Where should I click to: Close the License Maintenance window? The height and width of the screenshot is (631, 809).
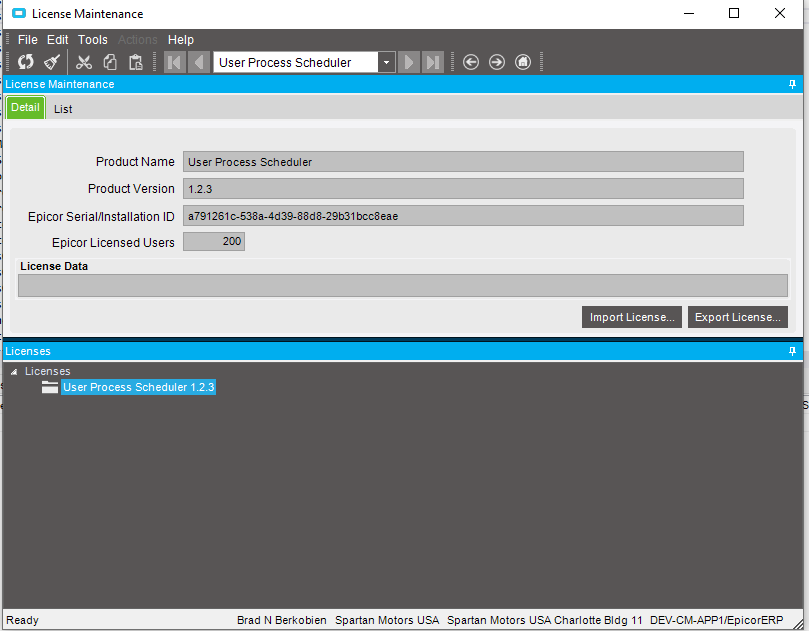(780, 13)
